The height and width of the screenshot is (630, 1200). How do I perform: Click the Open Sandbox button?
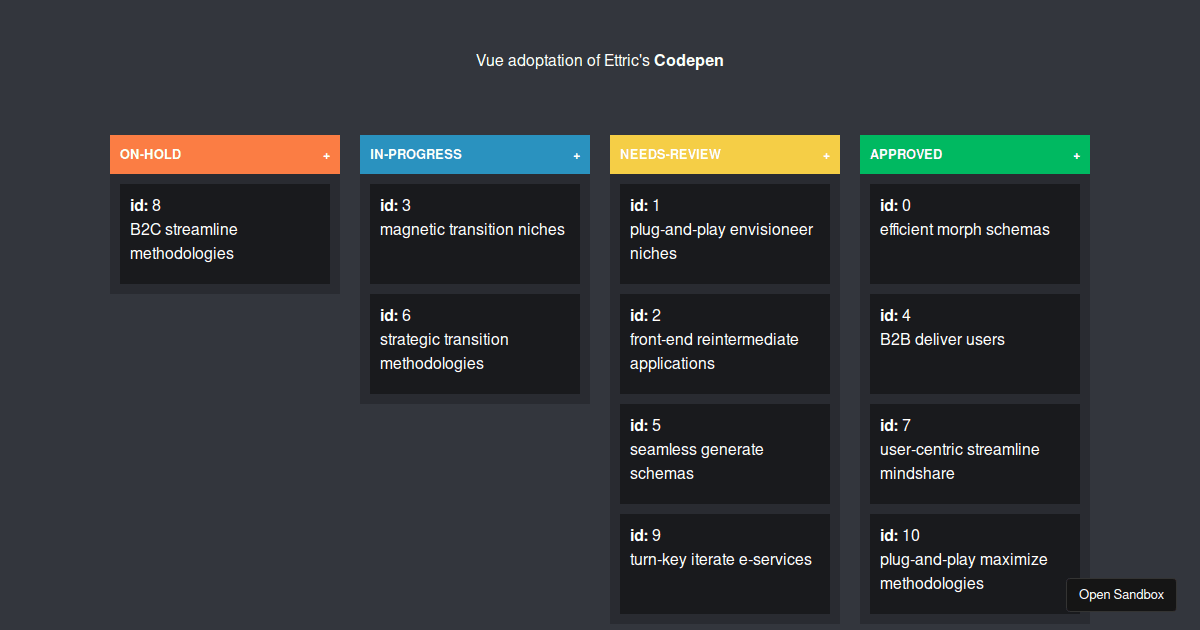click(1121, 594)
